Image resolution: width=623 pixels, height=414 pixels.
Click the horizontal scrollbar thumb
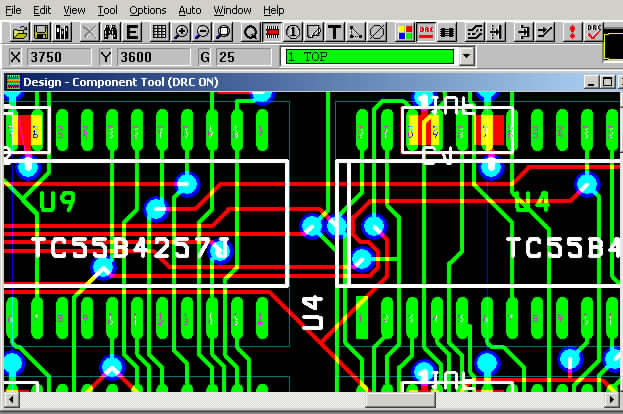click(x=400, y=399)
